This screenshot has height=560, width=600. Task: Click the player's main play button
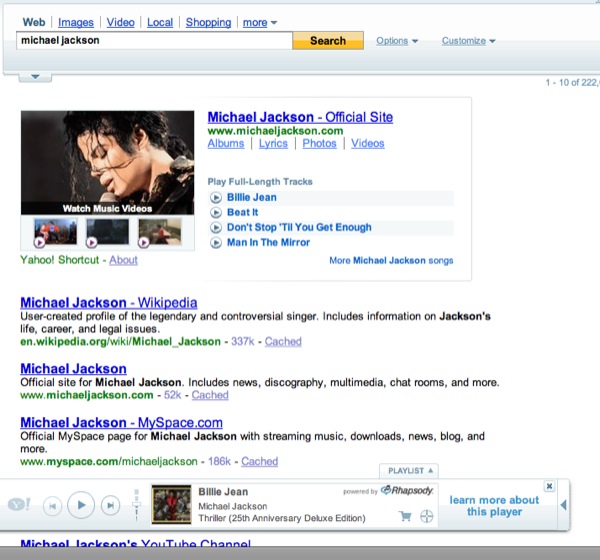point(81,505)
